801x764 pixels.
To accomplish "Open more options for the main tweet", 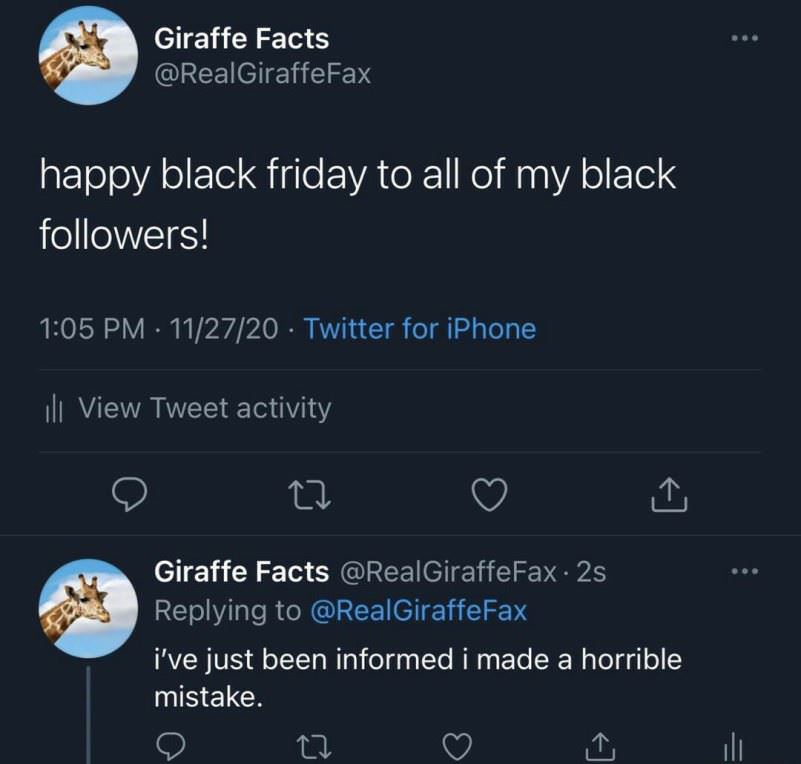I will (x=745, y=39).
